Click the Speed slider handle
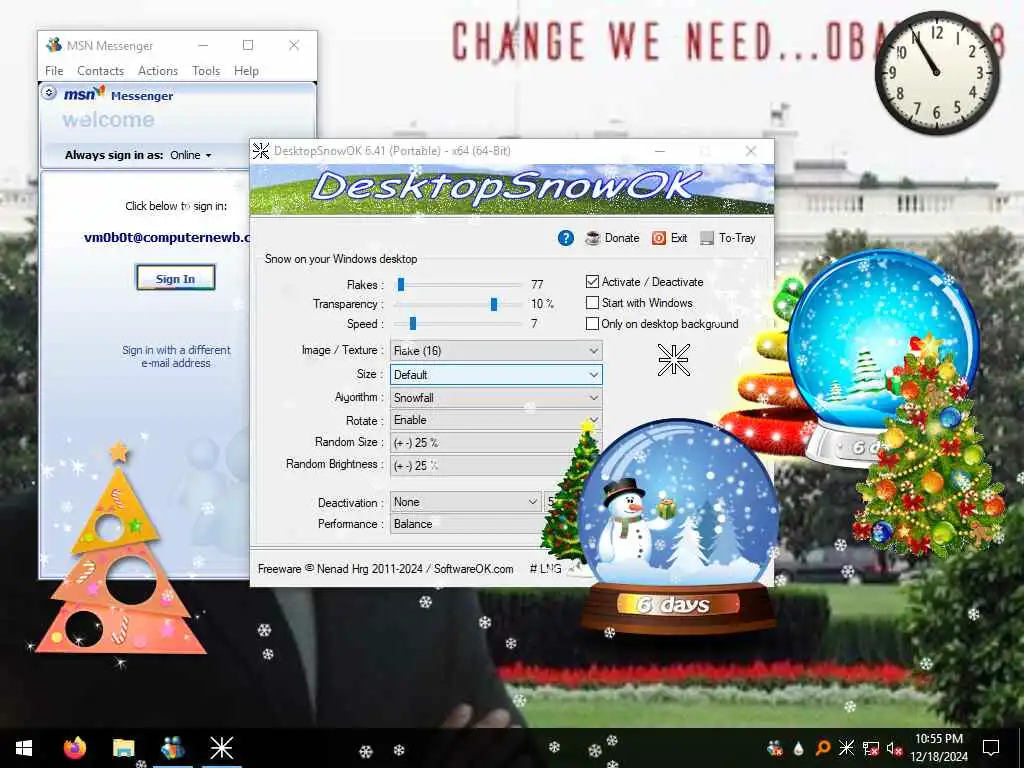 coord(412,323)
